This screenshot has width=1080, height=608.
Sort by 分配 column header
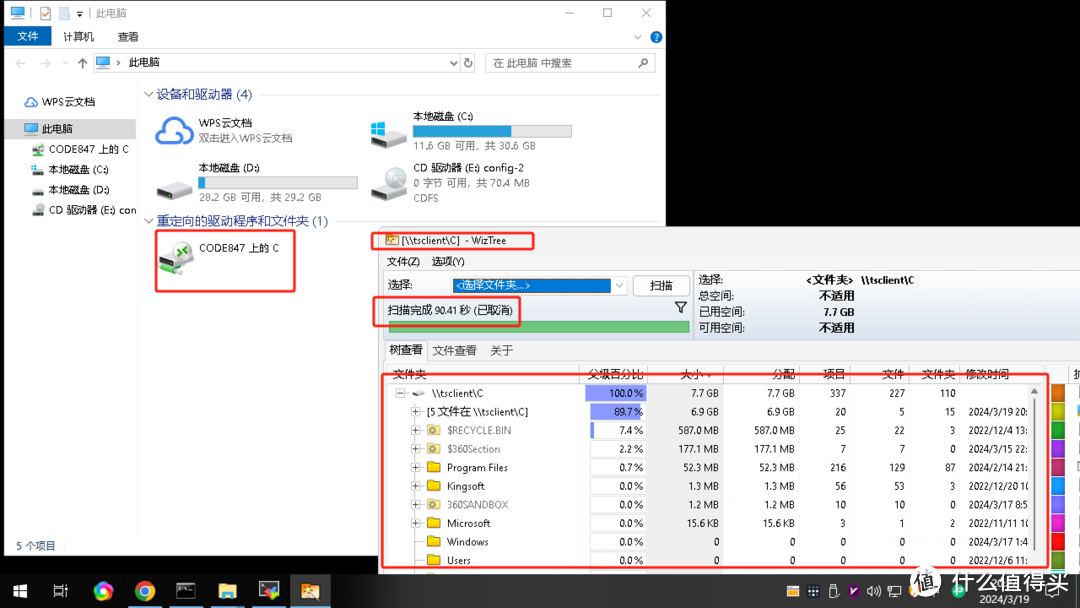click(x=761, y=374)
